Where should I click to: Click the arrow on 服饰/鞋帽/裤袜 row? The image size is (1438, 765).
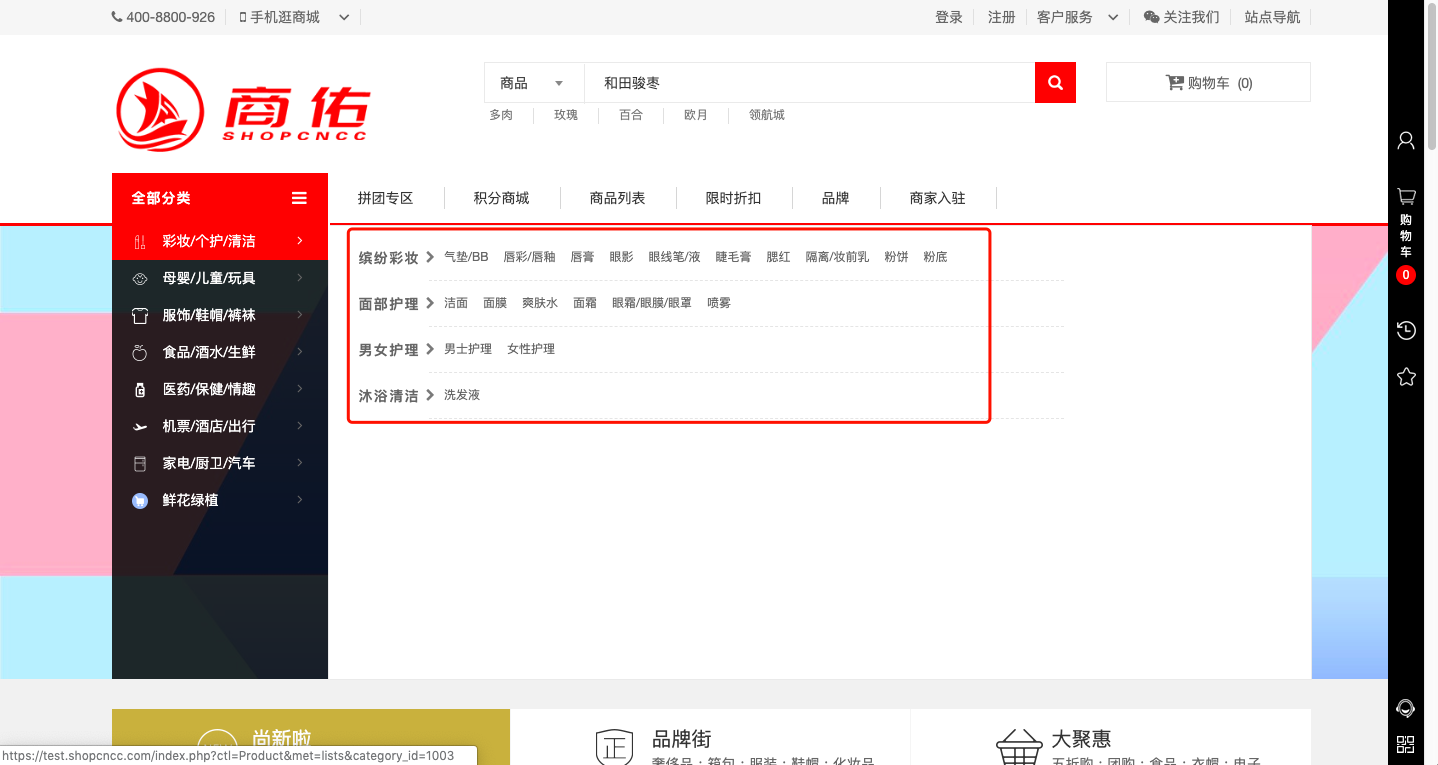click(x=300, y=315)
